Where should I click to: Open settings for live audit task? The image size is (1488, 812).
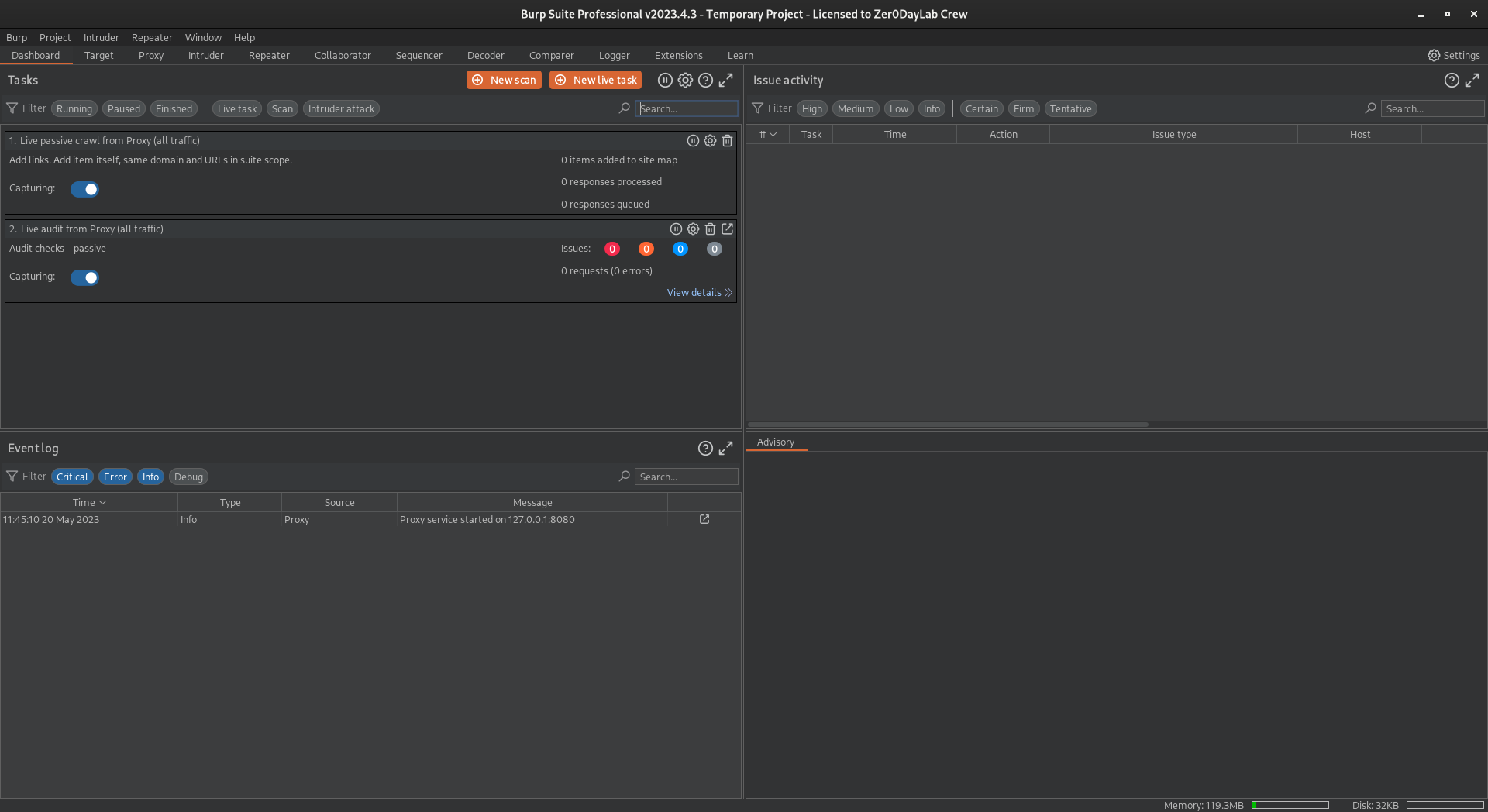point(693,229)
